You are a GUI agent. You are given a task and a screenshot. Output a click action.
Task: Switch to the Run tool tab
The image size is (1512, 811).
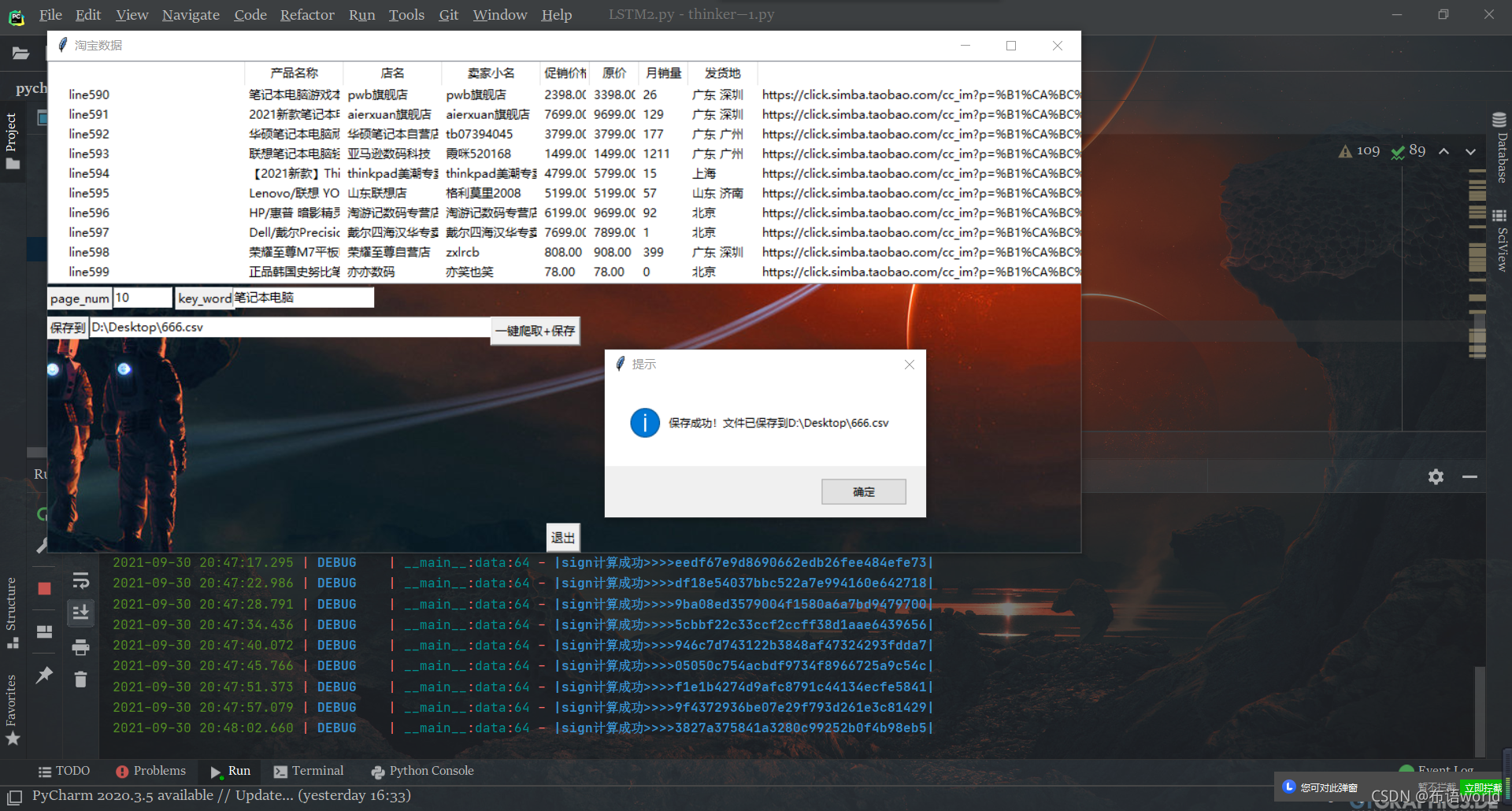(x=230, y=771)
